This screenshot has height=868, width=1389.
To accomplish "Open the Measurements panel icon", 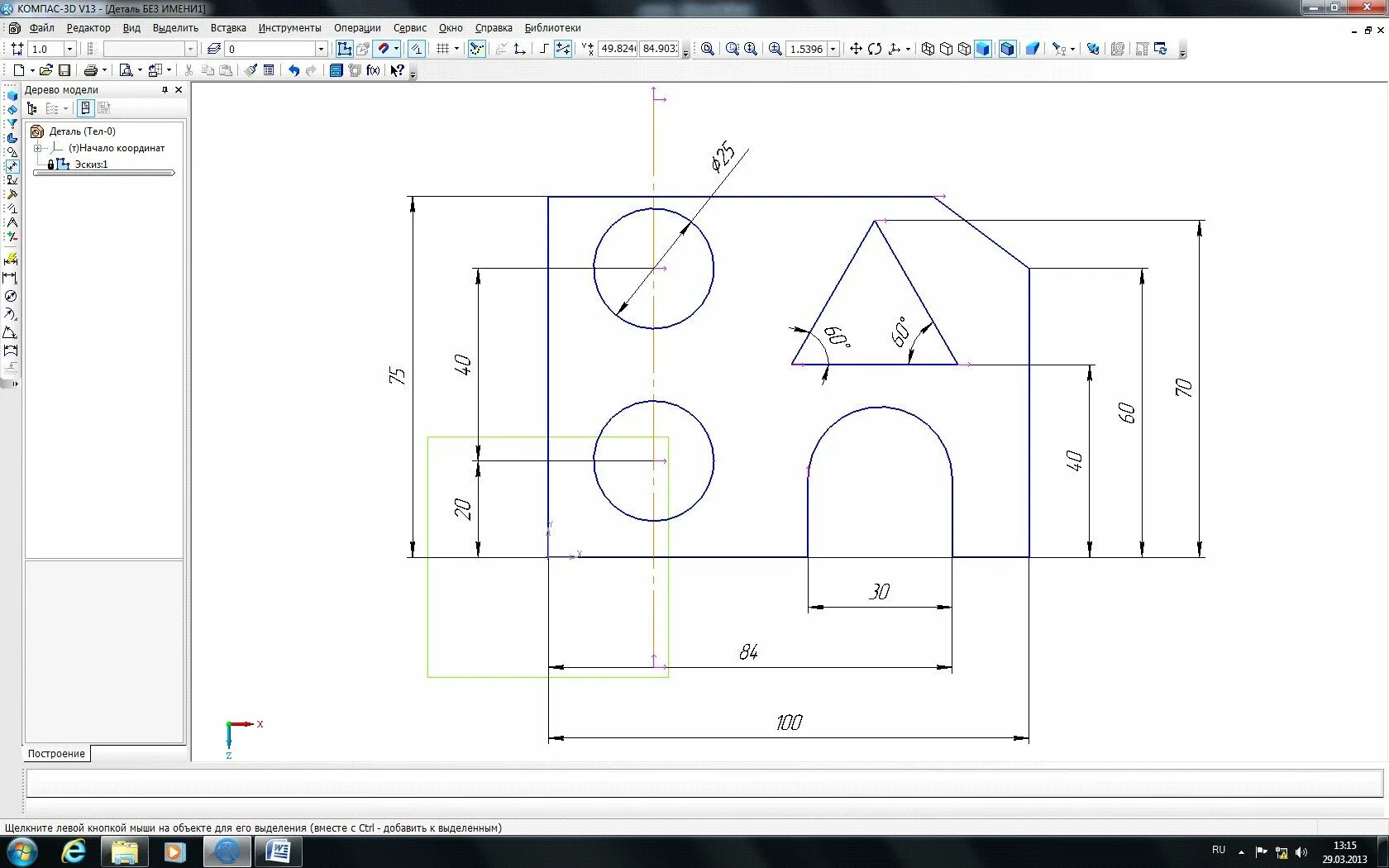I will [x=12, y=222].
